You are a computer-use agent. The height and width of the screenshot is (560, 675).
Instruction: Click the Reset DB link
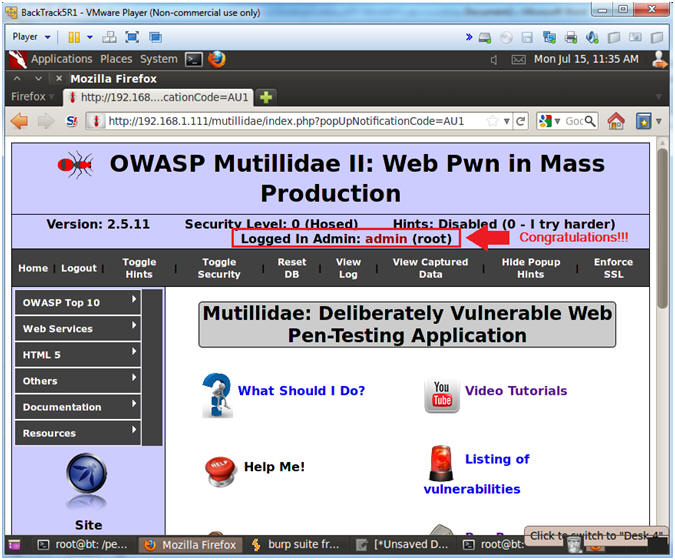(291, 268)
